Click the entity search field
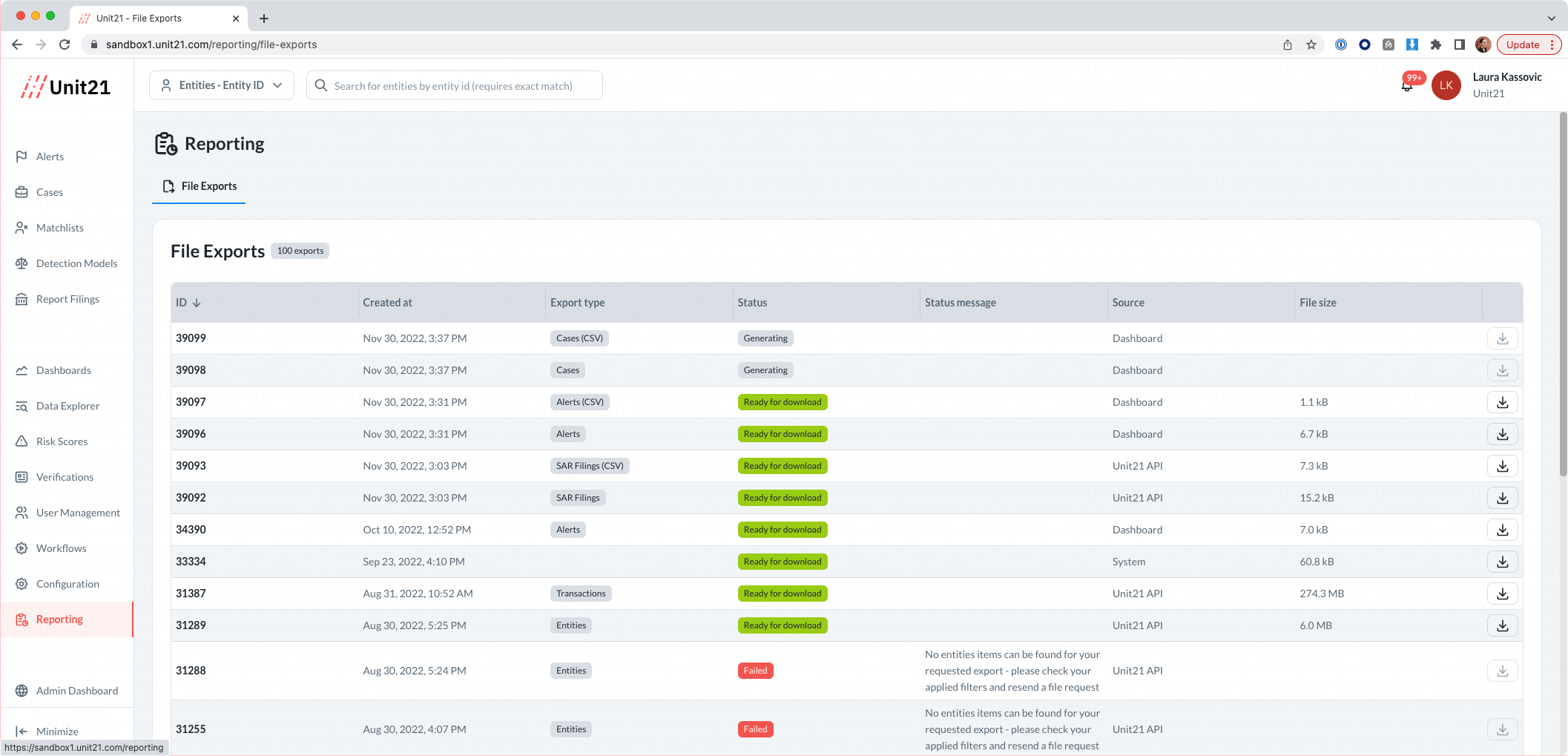This screenshot has height=756, width=1568. click(455, 85)
